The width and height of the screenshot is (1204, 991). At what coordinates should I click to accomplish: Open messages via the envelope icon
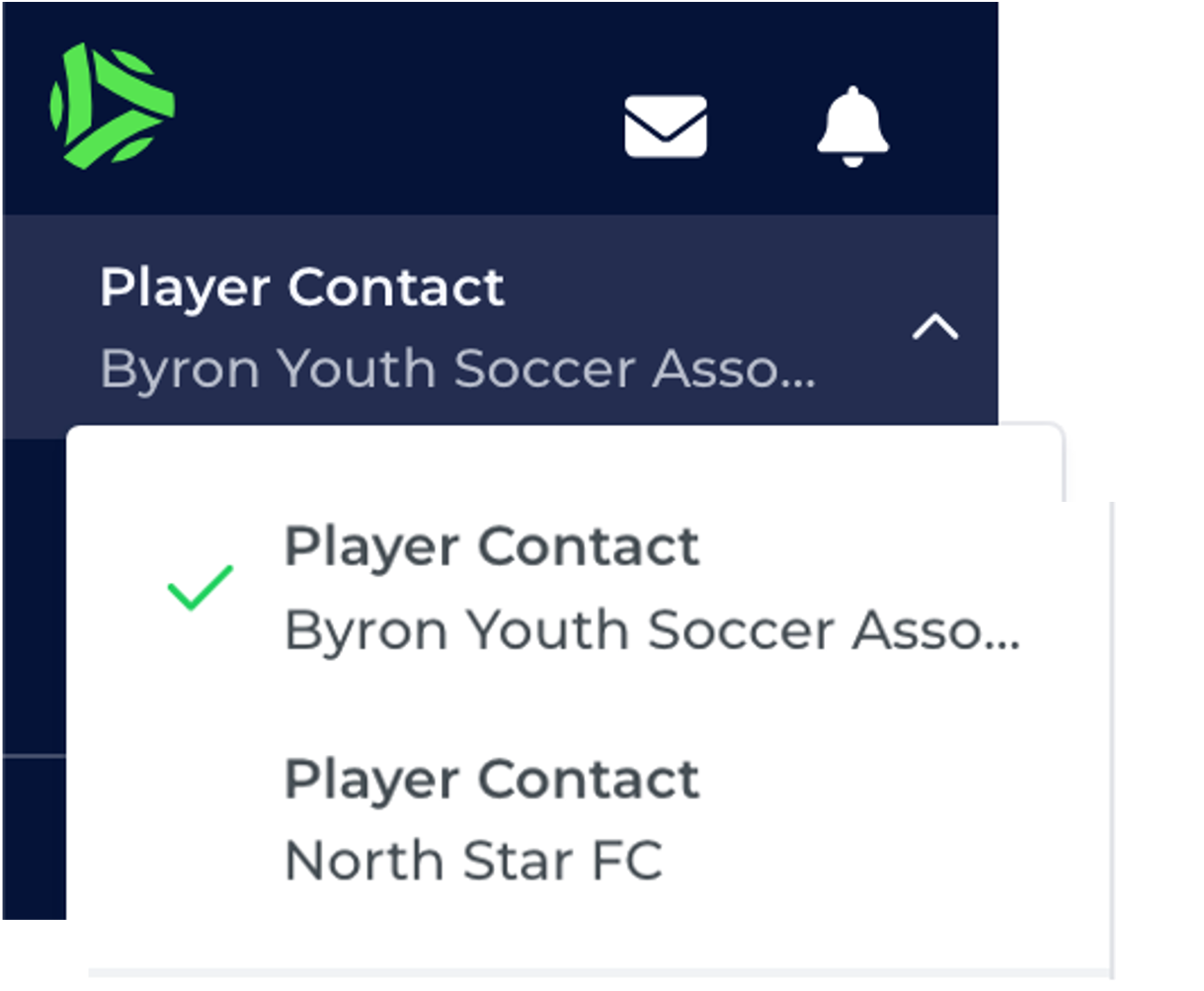pyautogui.click(x=666, y=126)
